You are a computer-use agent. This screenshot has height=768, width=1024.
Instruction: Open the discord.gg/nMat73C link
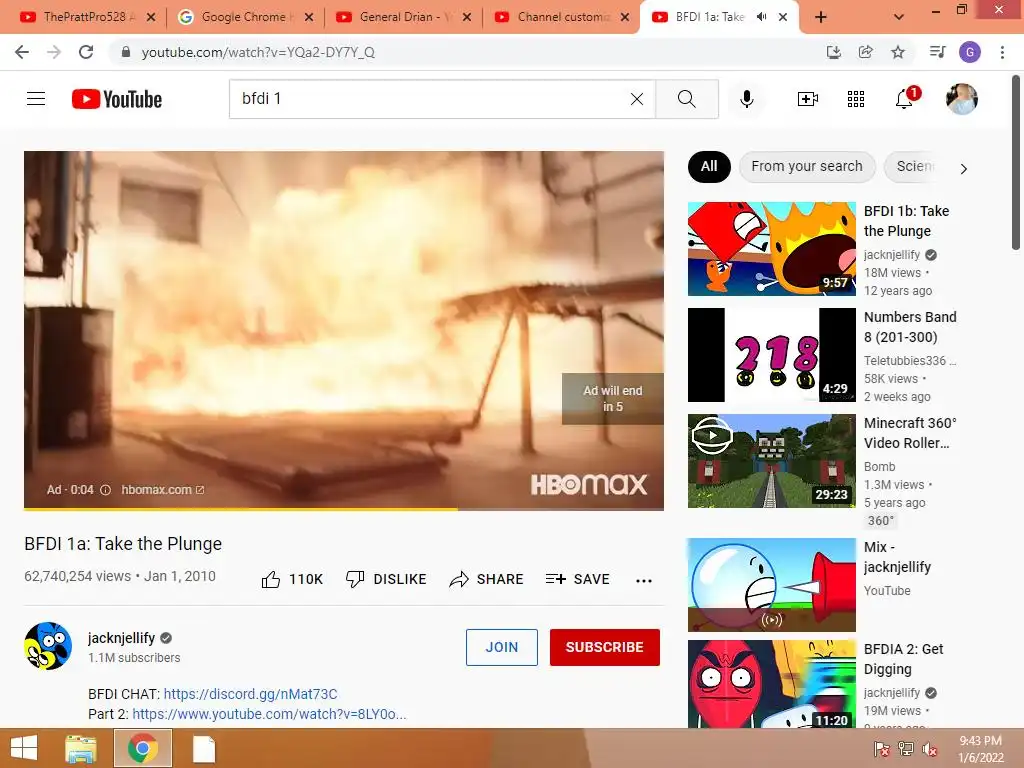pos(250,694)
